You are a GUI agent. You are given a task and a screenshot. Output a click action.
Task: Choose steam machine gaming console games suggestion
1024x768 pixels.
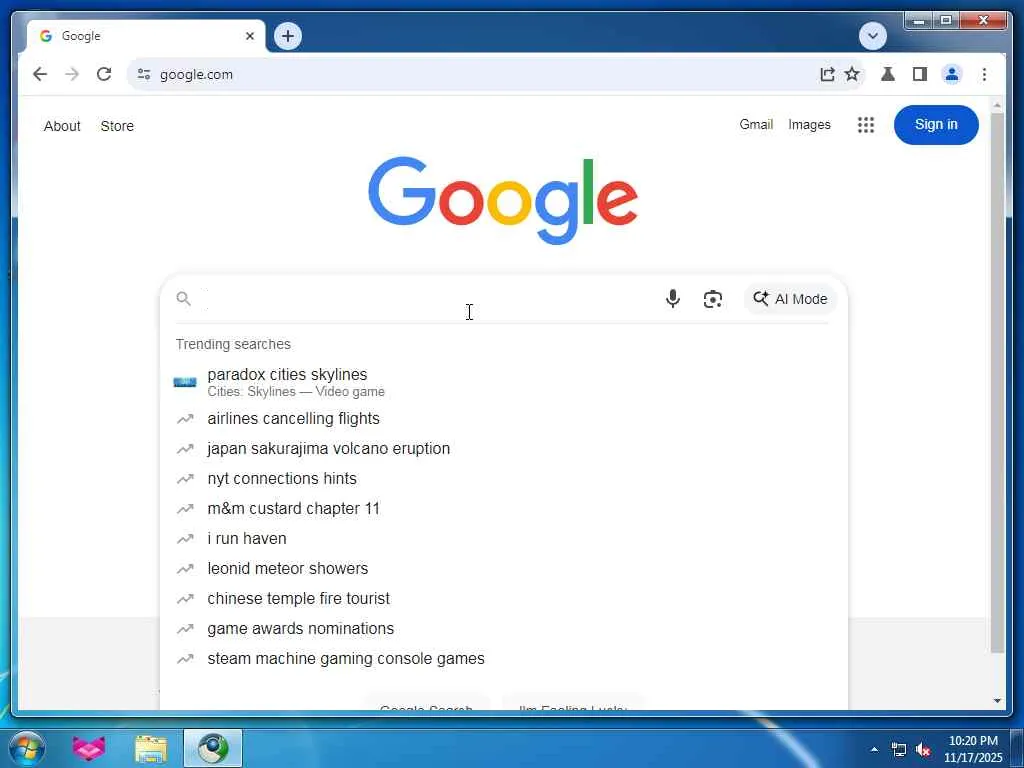(x=504, y=659)
